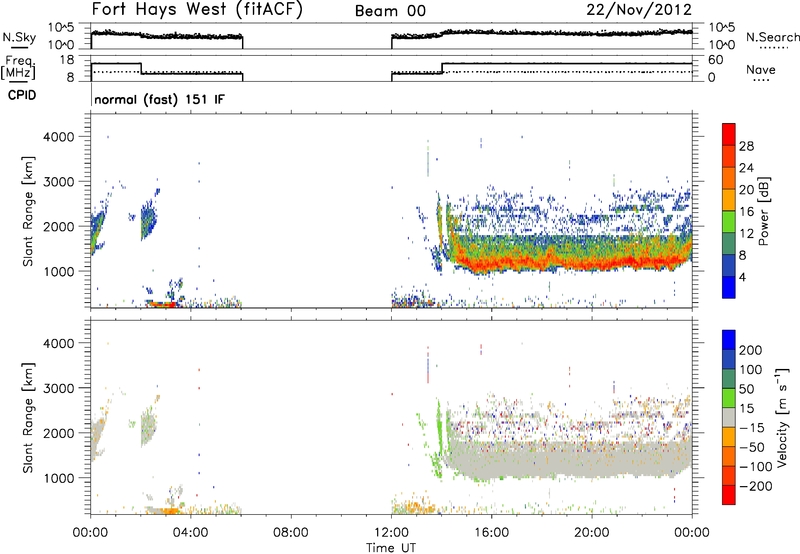The width and height of the screenshot is (800, 554).
Task: Click the 'Freq. [MHz]' axis label
Action: (x=18, y=67)
